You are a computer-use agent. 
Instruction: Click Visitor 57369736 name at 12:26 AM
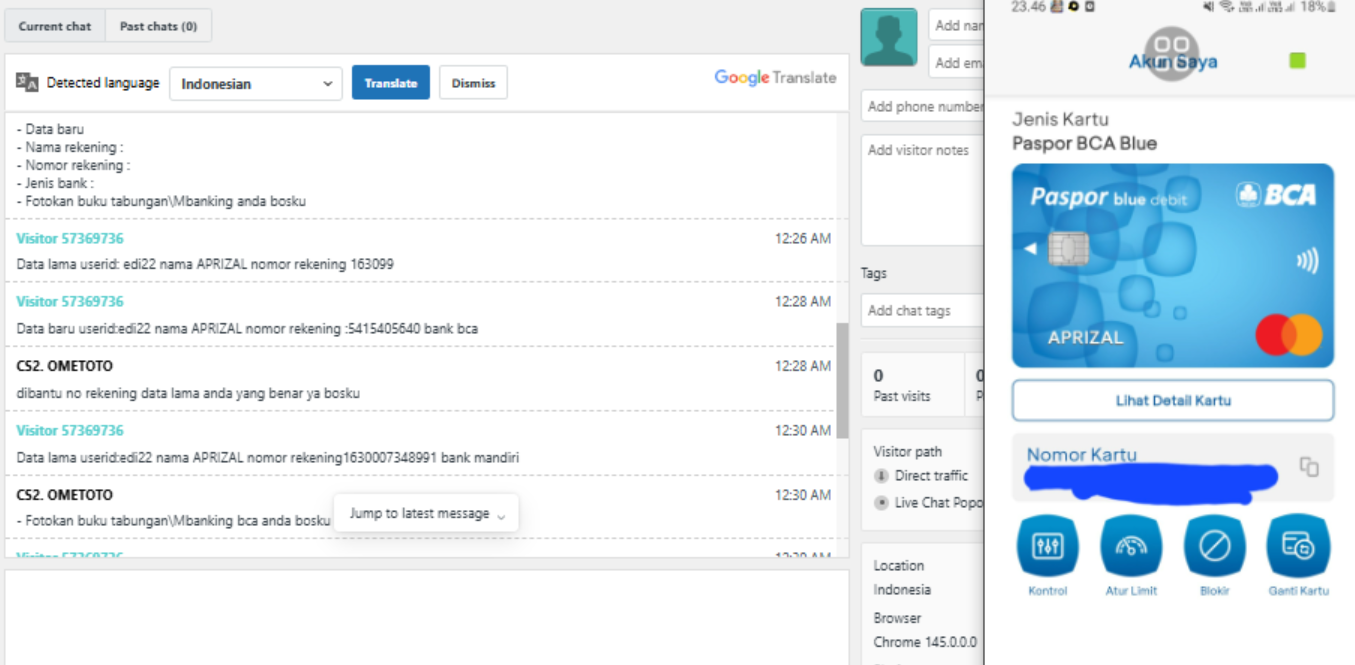pos(70,238)
